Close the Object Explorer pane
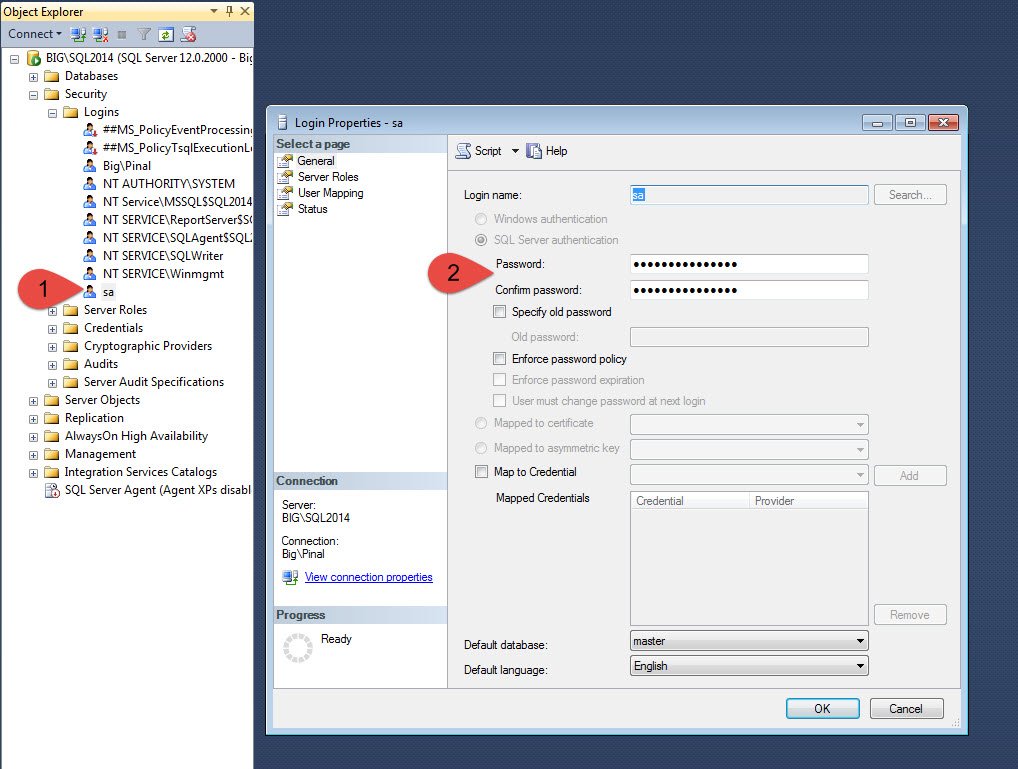 tap(245, 11)
